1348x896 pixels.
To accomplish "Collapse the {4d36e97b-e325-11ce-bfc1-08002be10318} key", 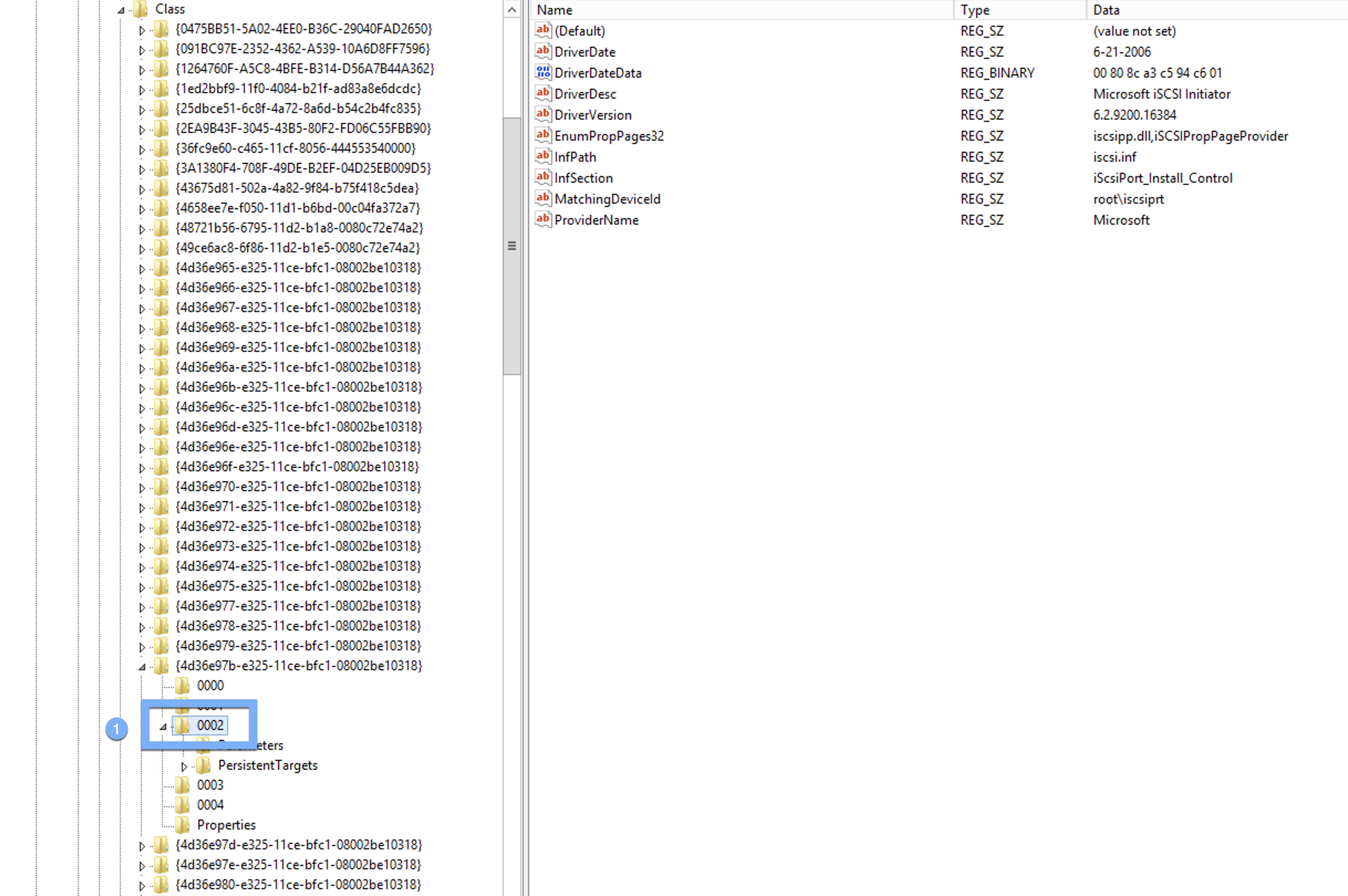I will pos(141,666).
